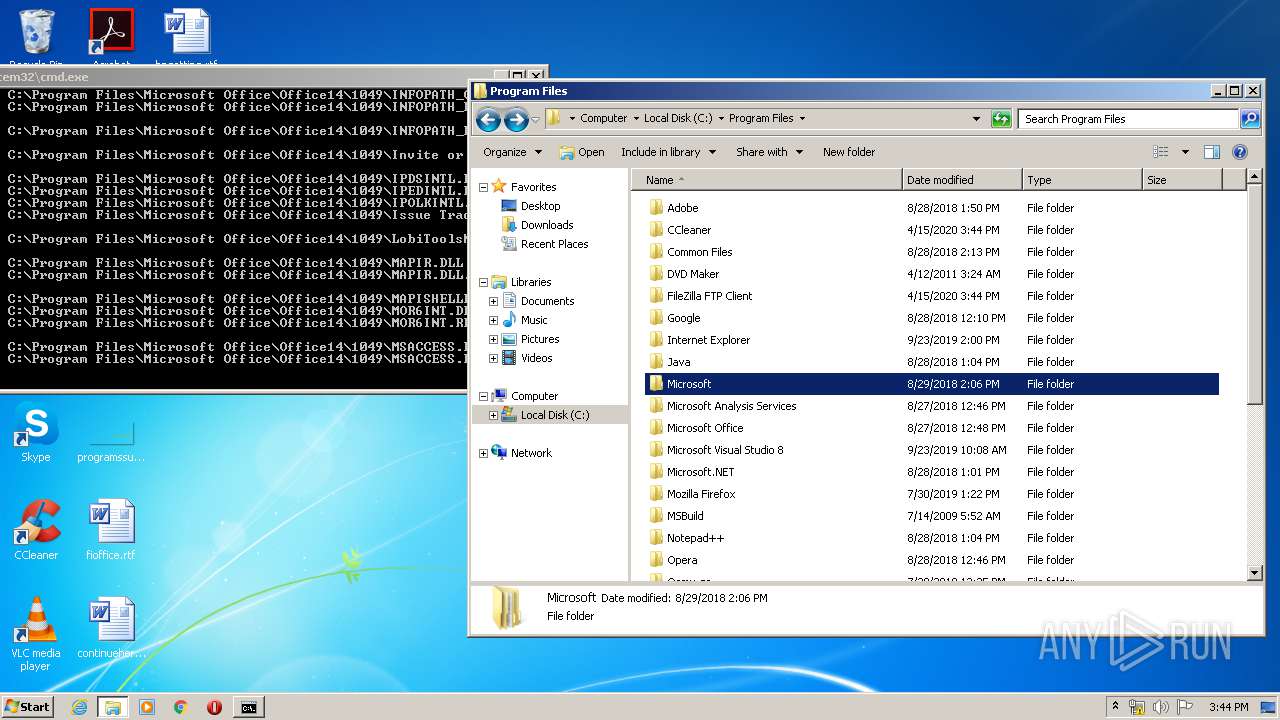Select Desktop under Favorites
1280x720 pixels.
[x=530, y=206]
